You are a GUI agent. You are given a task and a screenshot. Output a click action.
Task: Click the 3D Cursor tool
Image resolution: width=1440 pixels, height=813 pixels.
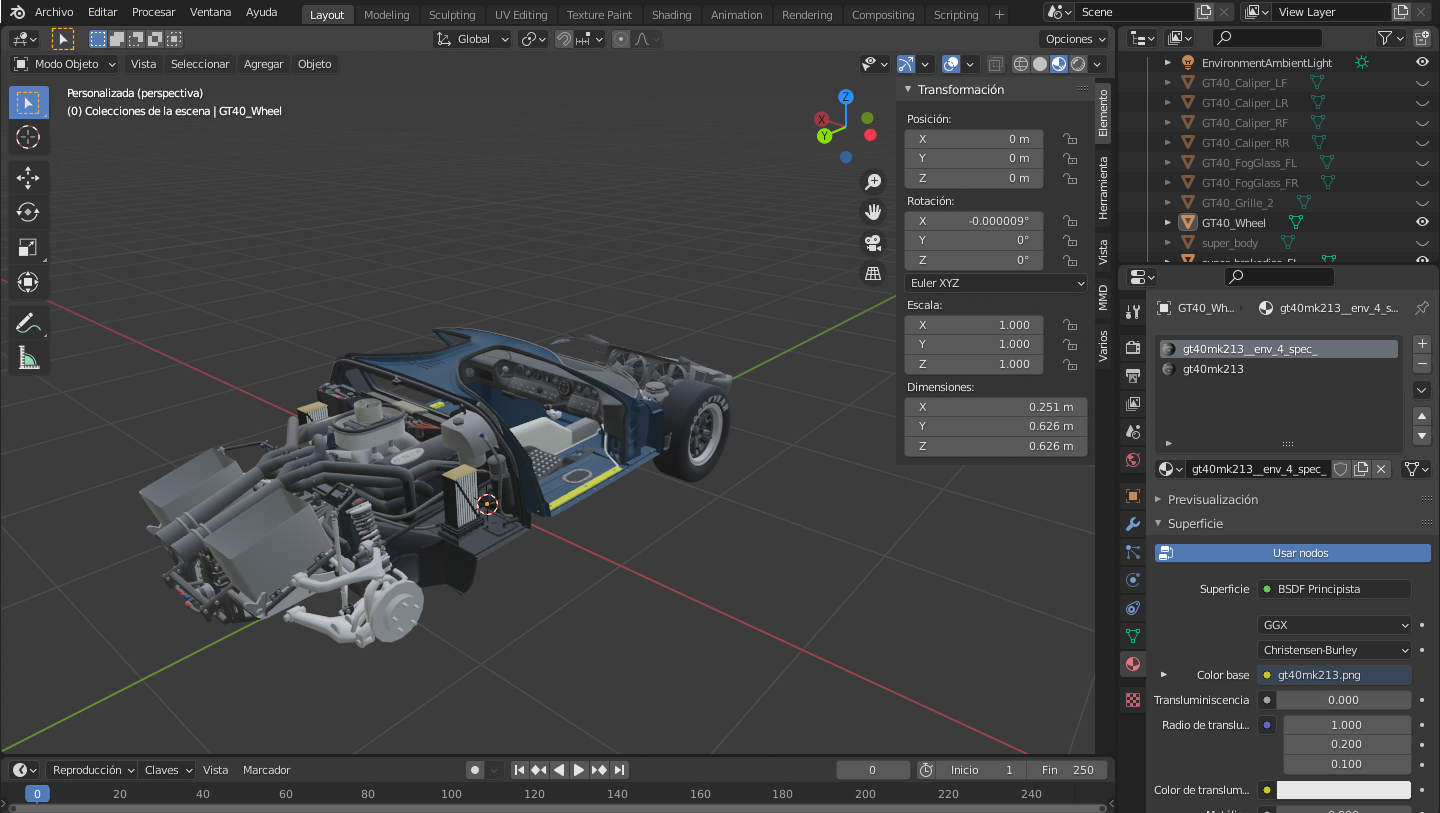point(28,137)
